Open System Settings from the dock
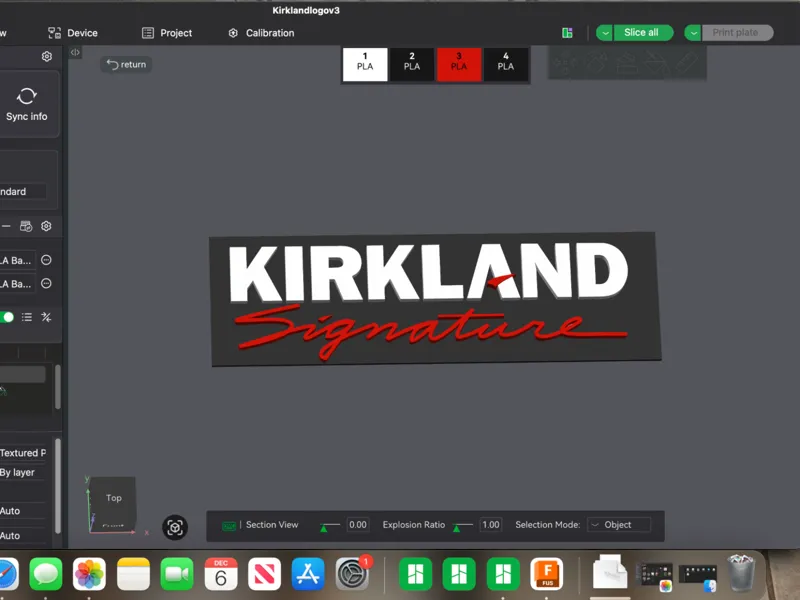 click(x=352, y=574)
